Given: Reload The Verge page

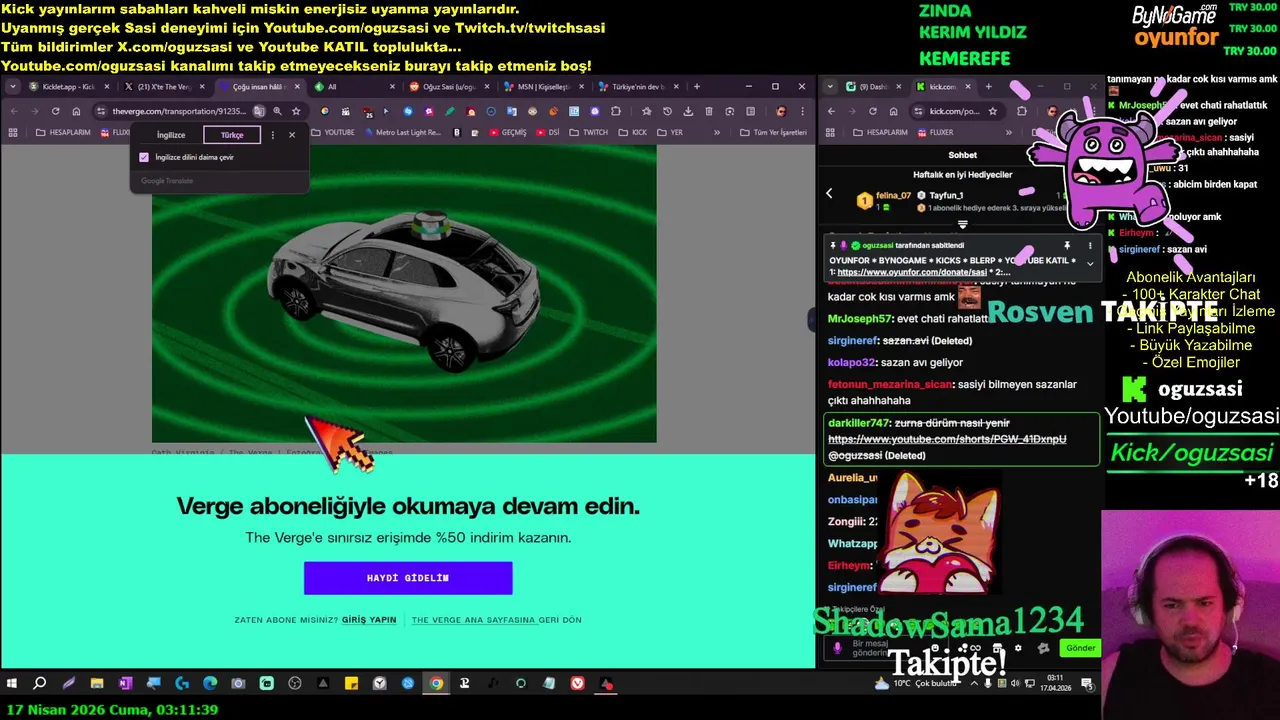Looking at the screenshot, I should pyautogui.click(x=55, y=111).
